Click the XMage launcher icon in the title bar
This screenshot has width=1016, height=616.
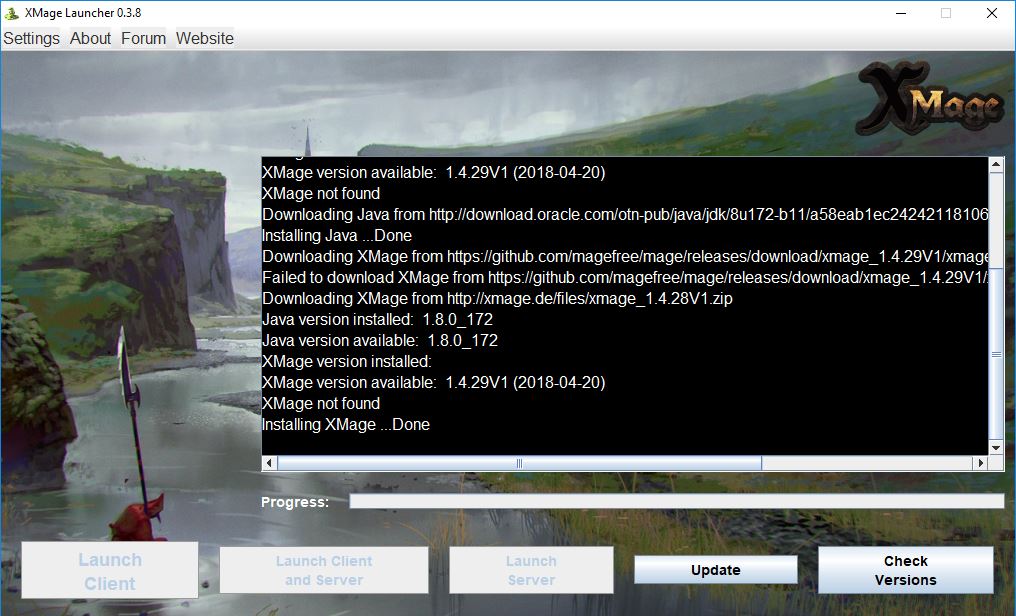coord(11,13)
